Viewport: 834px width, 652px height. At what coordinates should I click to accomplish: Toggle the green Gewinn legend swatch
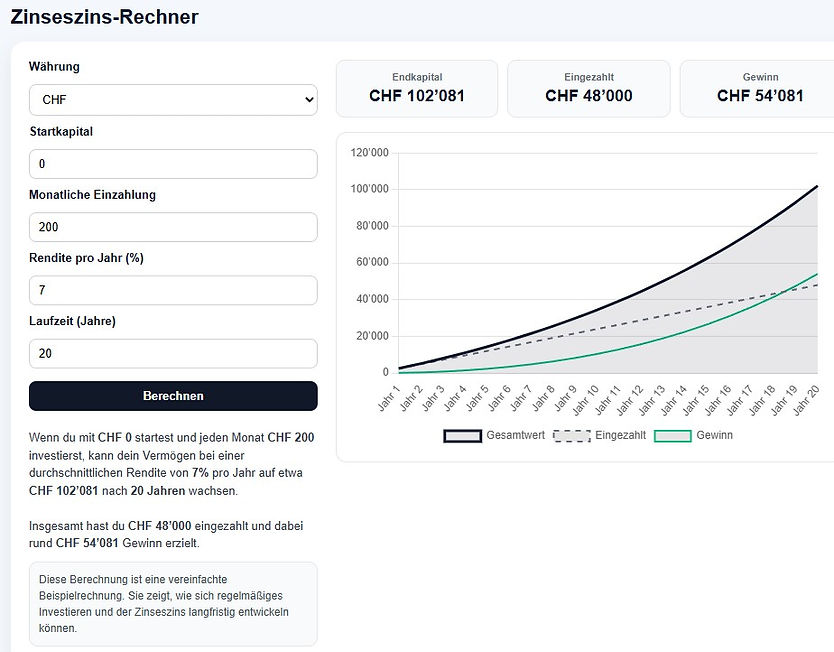(x=672, y=436)
